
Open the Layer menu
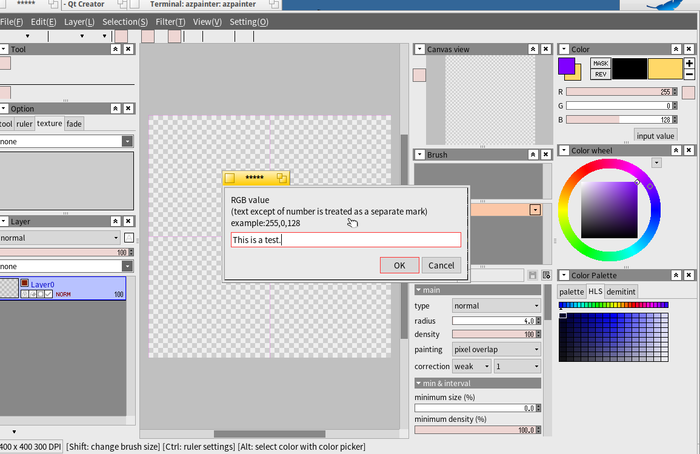tap(79, 22)
